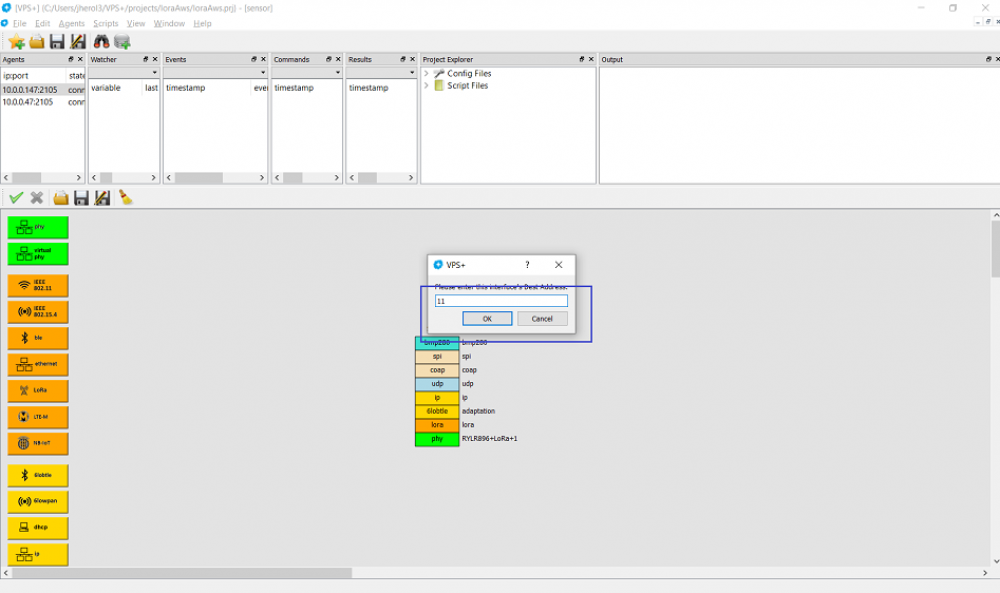
Task: Click Agents panel right scroll arrow
Action: [x=78, y=178]
